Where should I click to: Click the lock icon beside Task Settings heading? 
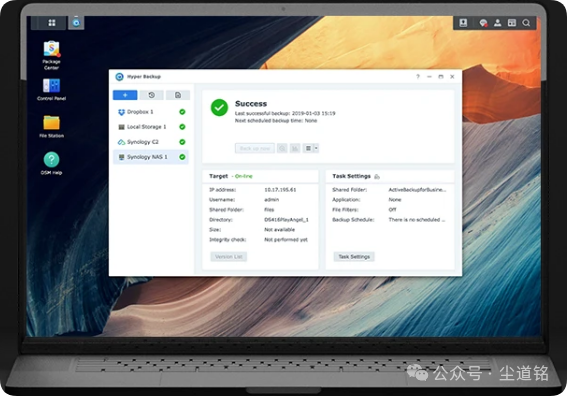[377, 176]
